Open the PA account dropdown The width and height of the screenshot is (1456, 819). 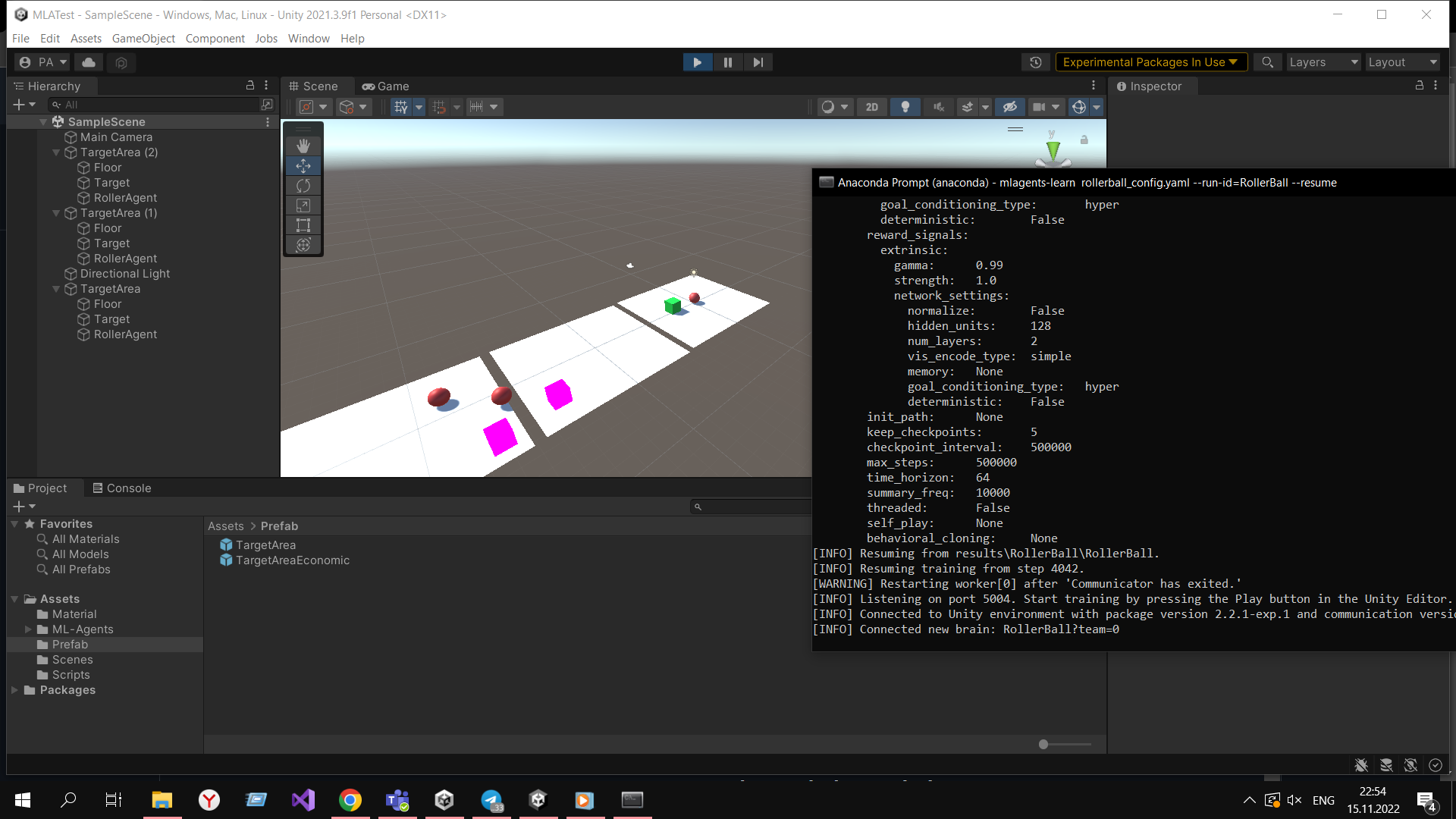coord(43,62)
